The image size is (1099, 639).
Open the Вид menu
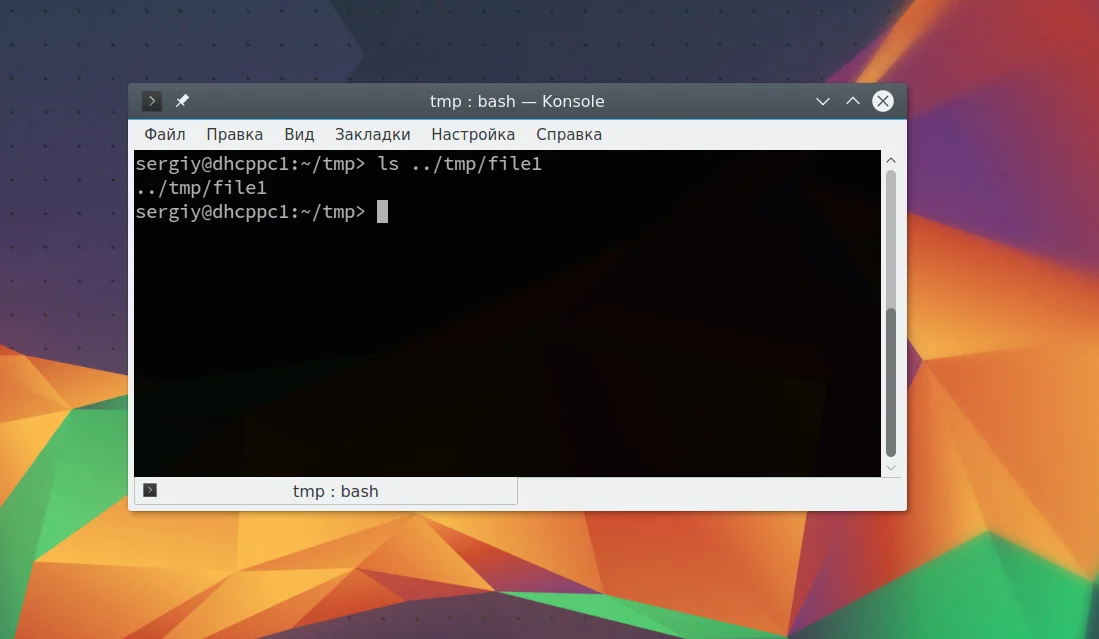point(299,135)
